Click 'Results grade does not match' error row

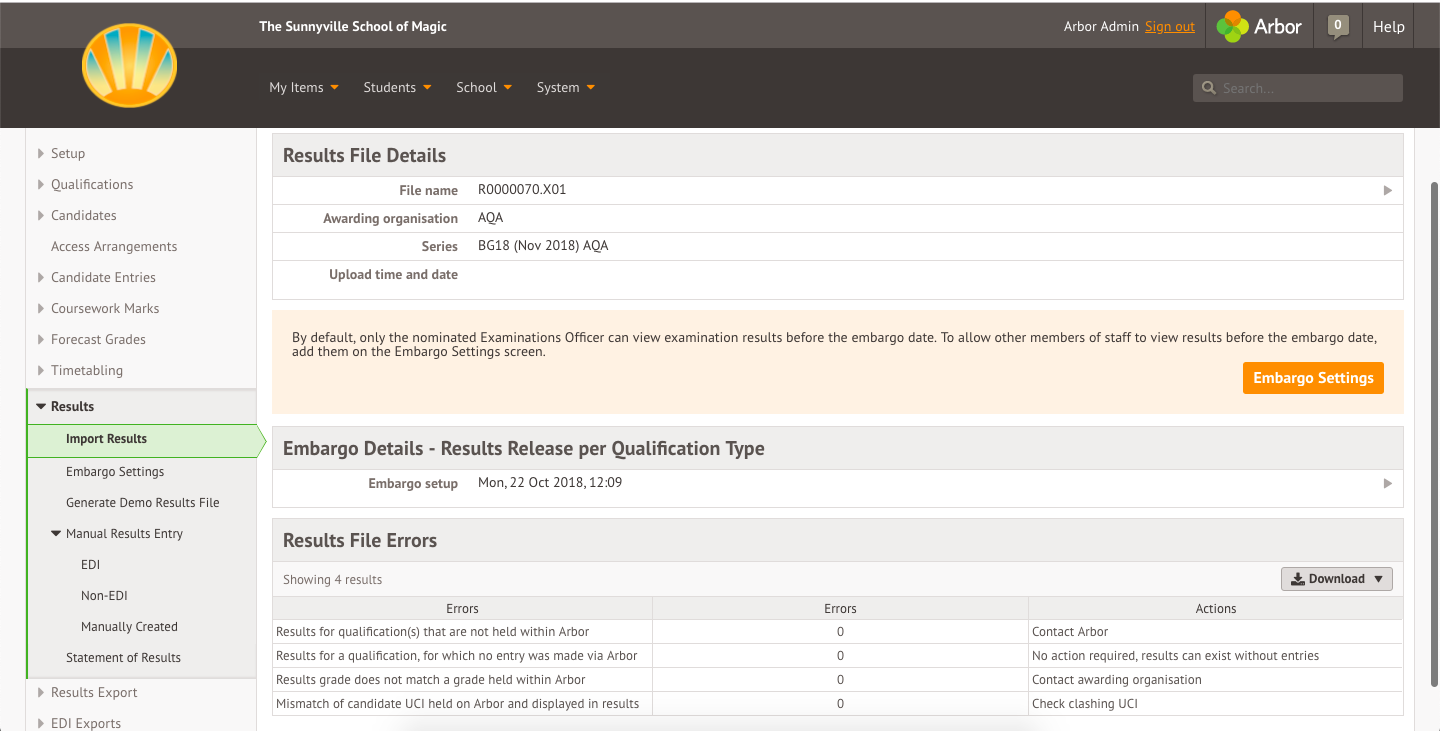pos(837,680)
